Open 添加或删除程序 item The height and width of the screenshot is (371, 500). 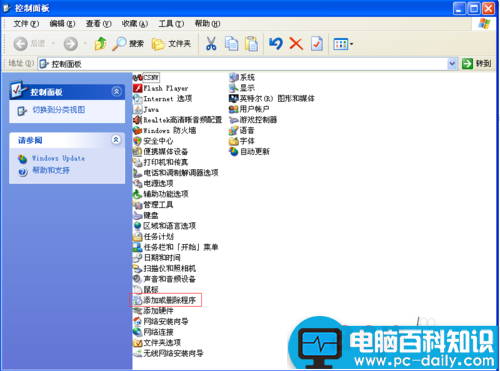[164, 300]
